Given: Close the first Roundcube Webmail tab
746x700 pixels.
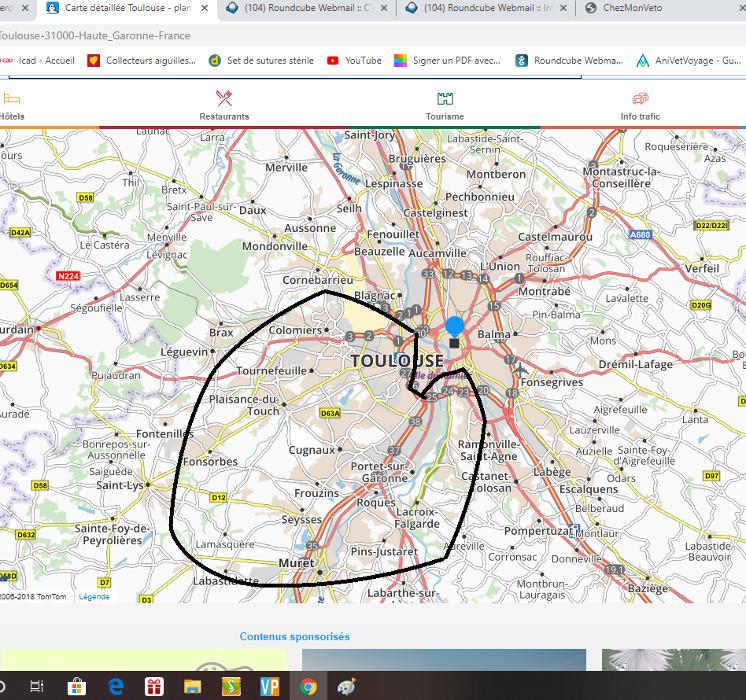Looking at the screenshot, I should pyautogui.click(x=384, y=8).
